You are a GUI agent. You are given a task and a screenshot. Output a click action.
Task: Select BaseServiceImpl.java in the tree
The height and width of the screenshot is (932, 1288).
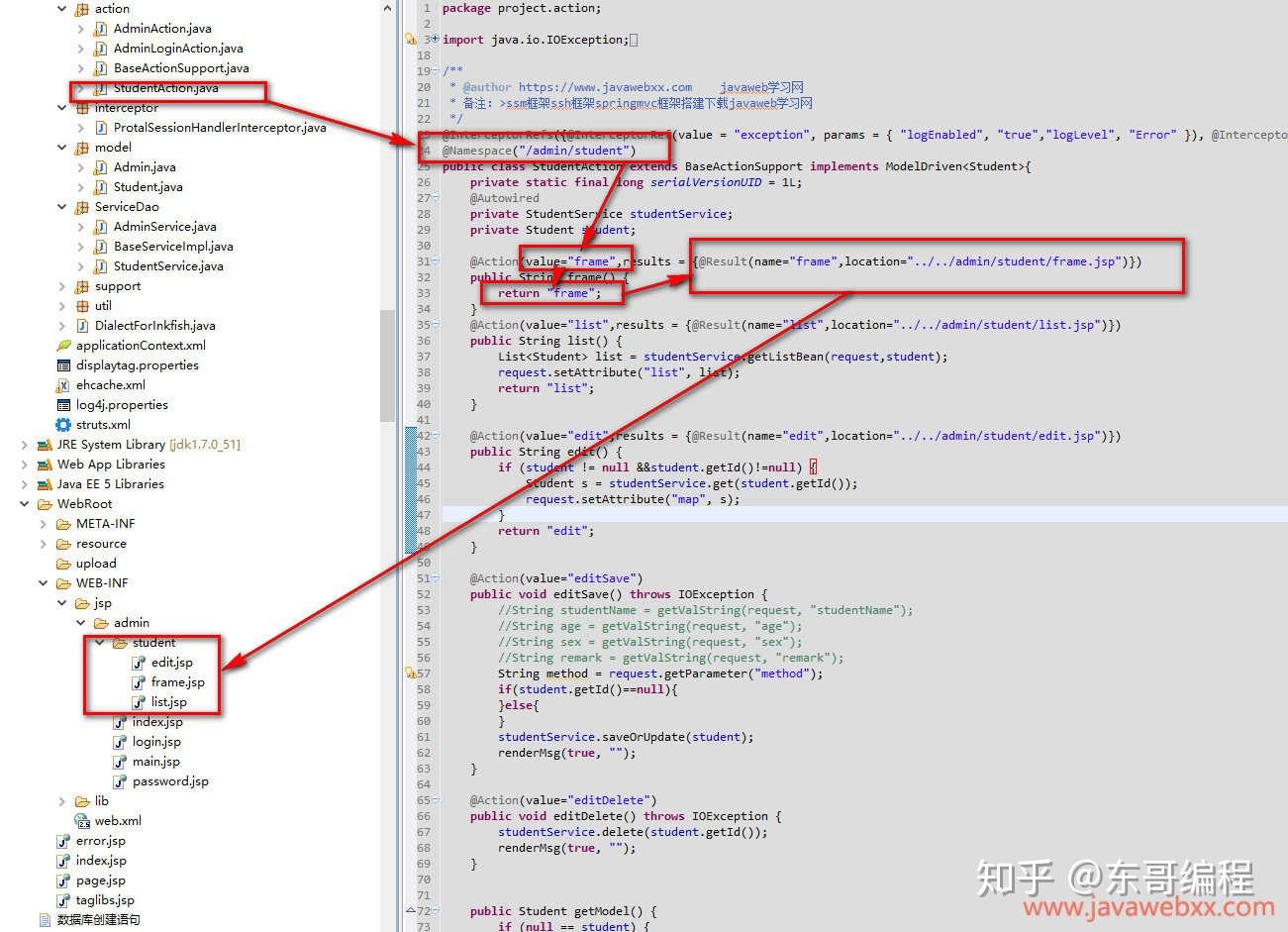point(173,247)
